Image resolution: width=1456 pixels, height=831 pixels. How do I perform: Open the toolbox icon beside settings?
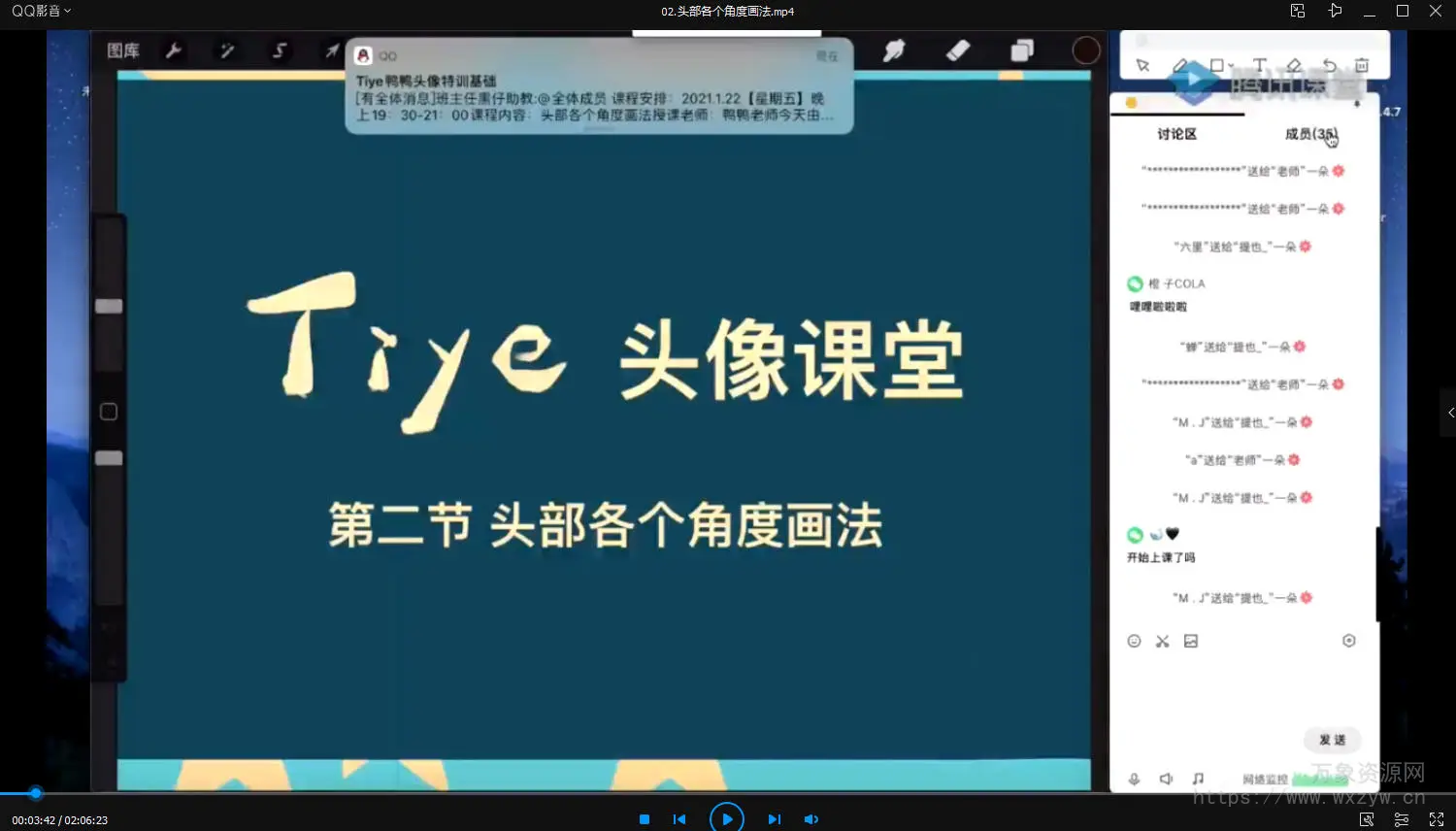click(x=1367, y=819)
